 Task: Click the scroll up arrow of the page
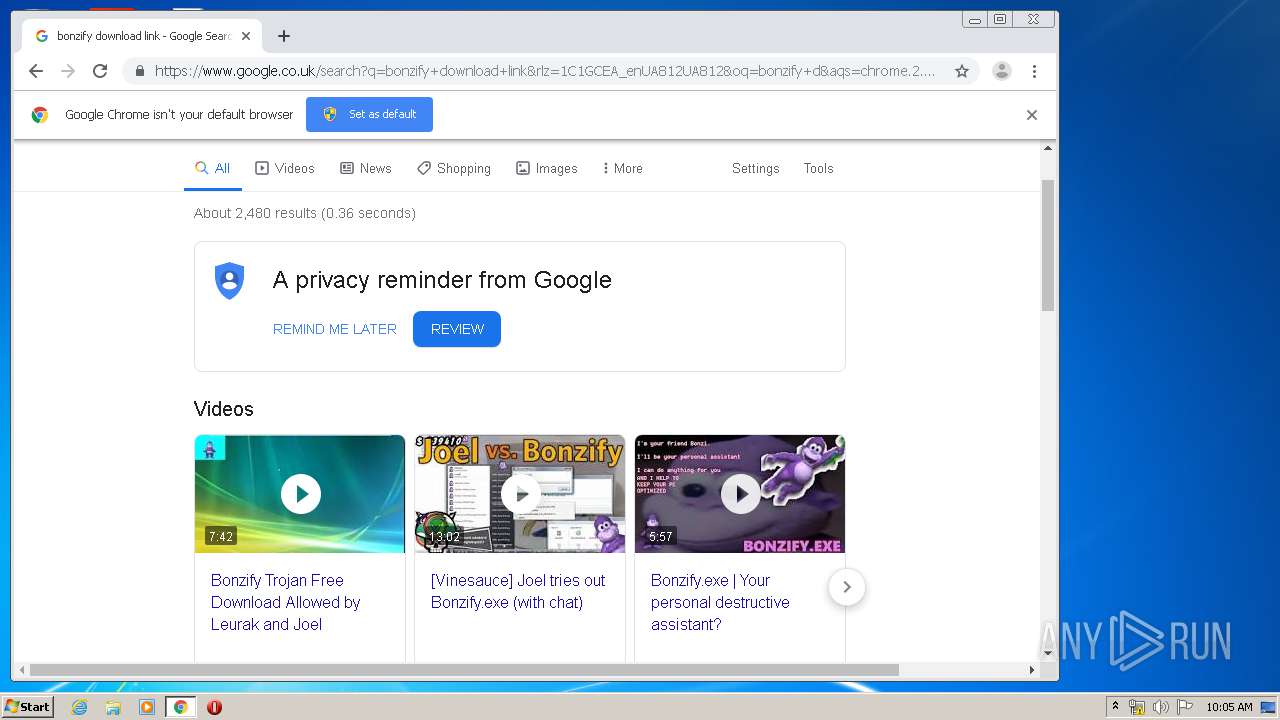[1048, 148]
